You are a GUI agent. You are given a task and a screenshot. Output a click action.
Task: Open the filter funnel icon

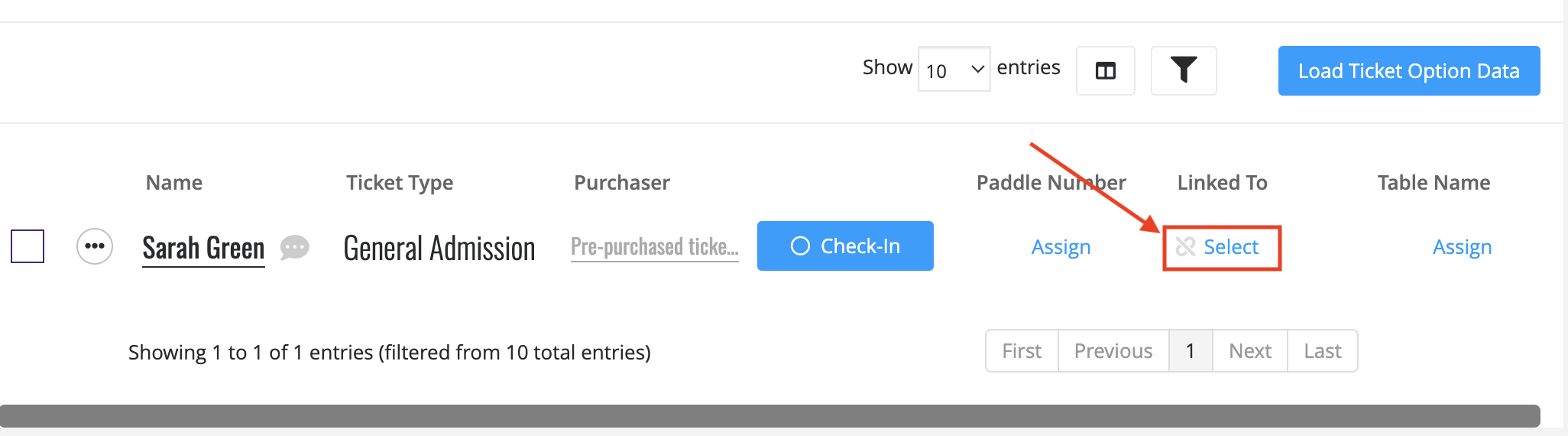coord(1184,71)
